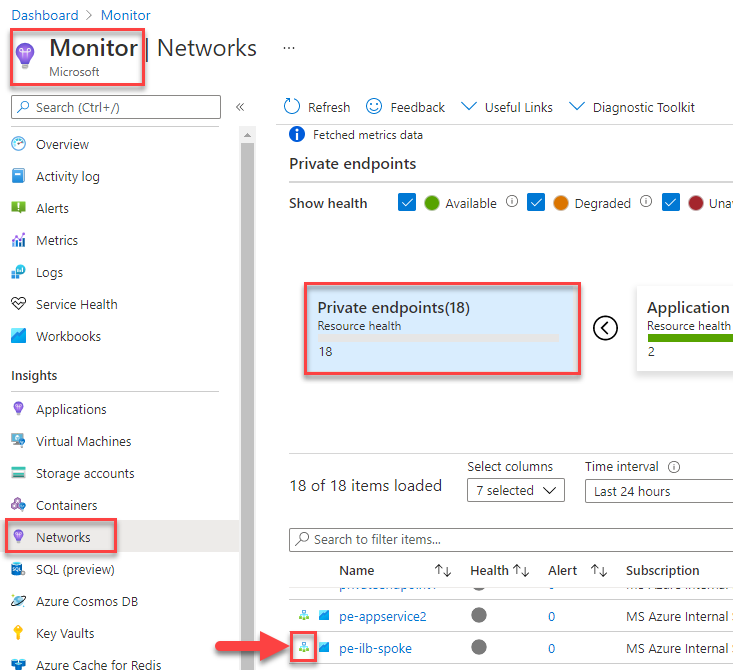Open dependency view icon for pe-appservice2
Viewport: 733px width, 670px height.
click(x=304, y=615)
